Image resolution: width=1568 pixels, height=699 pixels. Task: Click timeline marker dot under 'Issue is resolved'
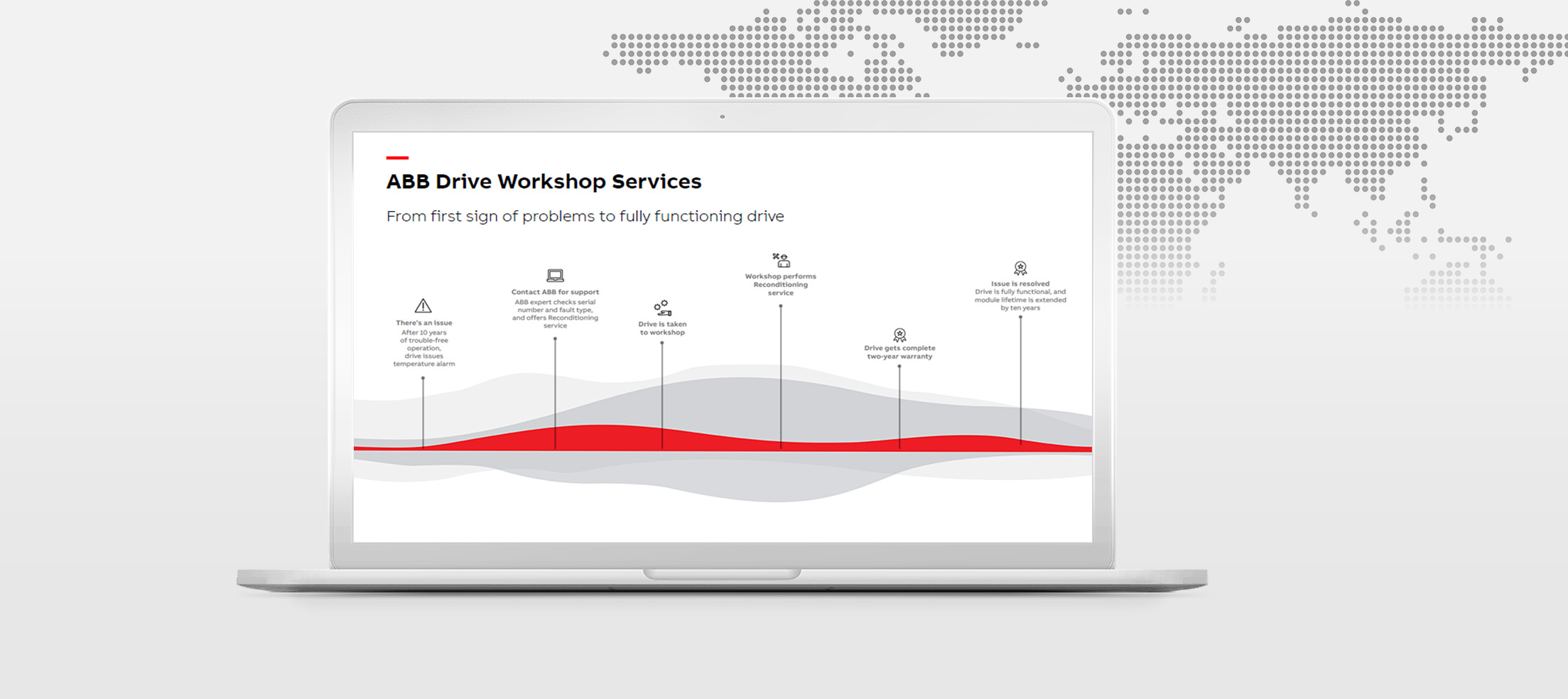point(1021,318)
